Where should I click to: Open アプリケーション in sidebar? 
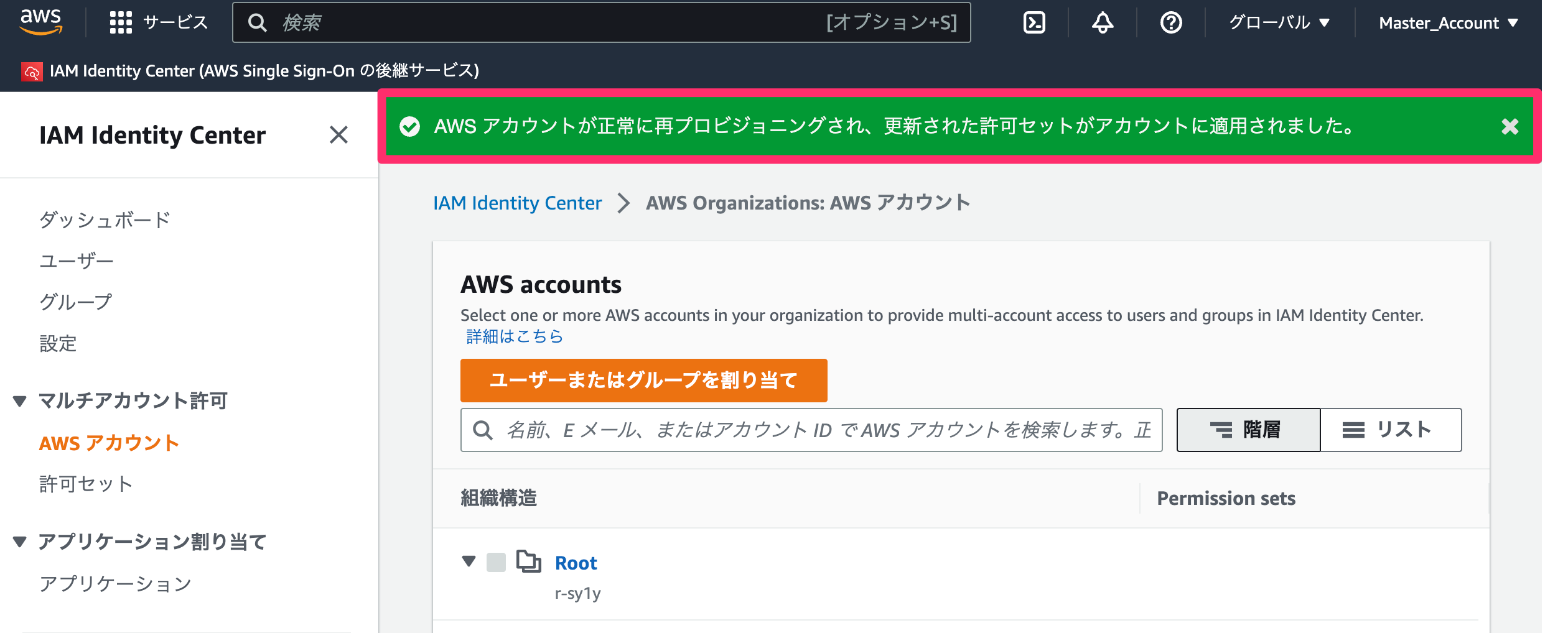click(x=115, y=584)
